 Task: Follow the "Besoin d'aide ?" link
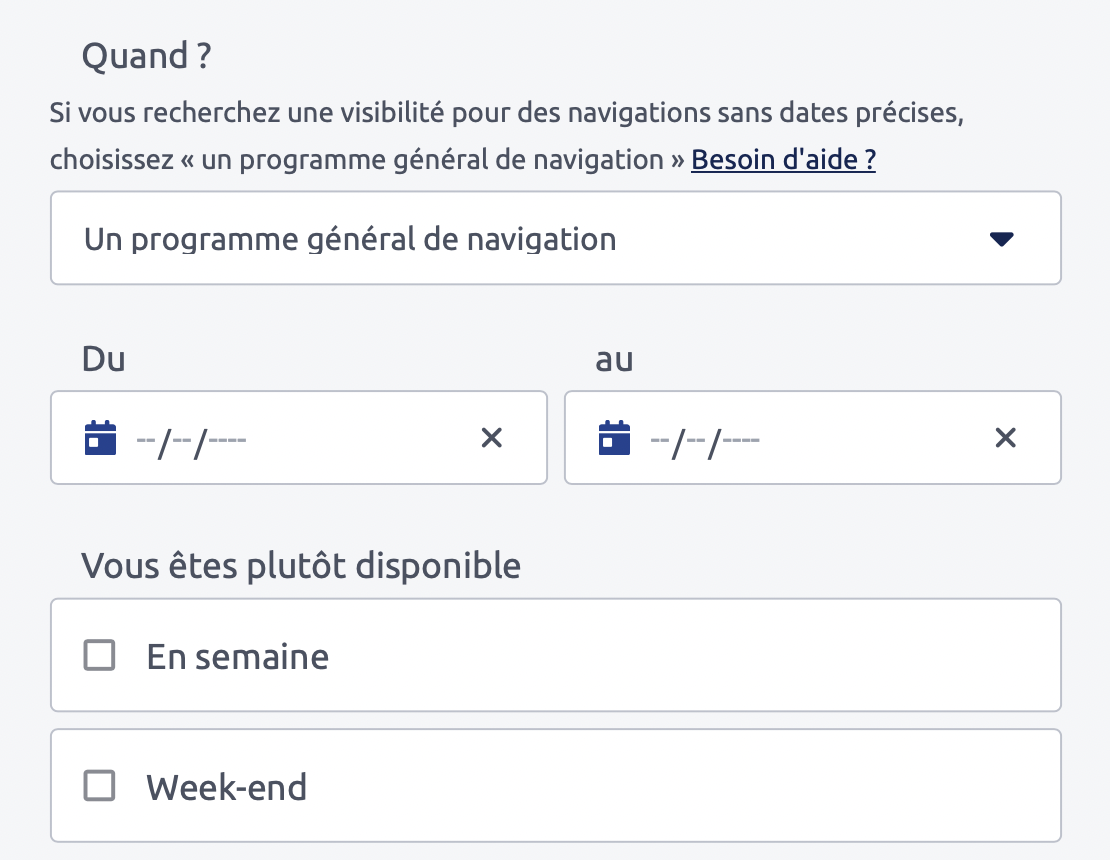point(783,160)
